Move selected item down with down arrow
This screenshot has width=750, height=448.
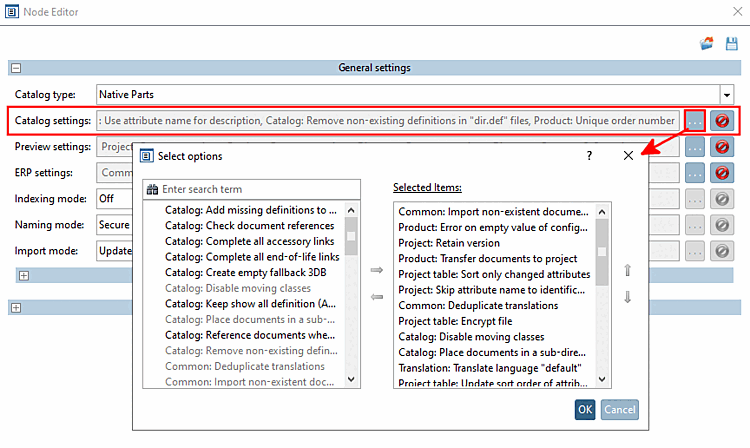pos(627,296)
